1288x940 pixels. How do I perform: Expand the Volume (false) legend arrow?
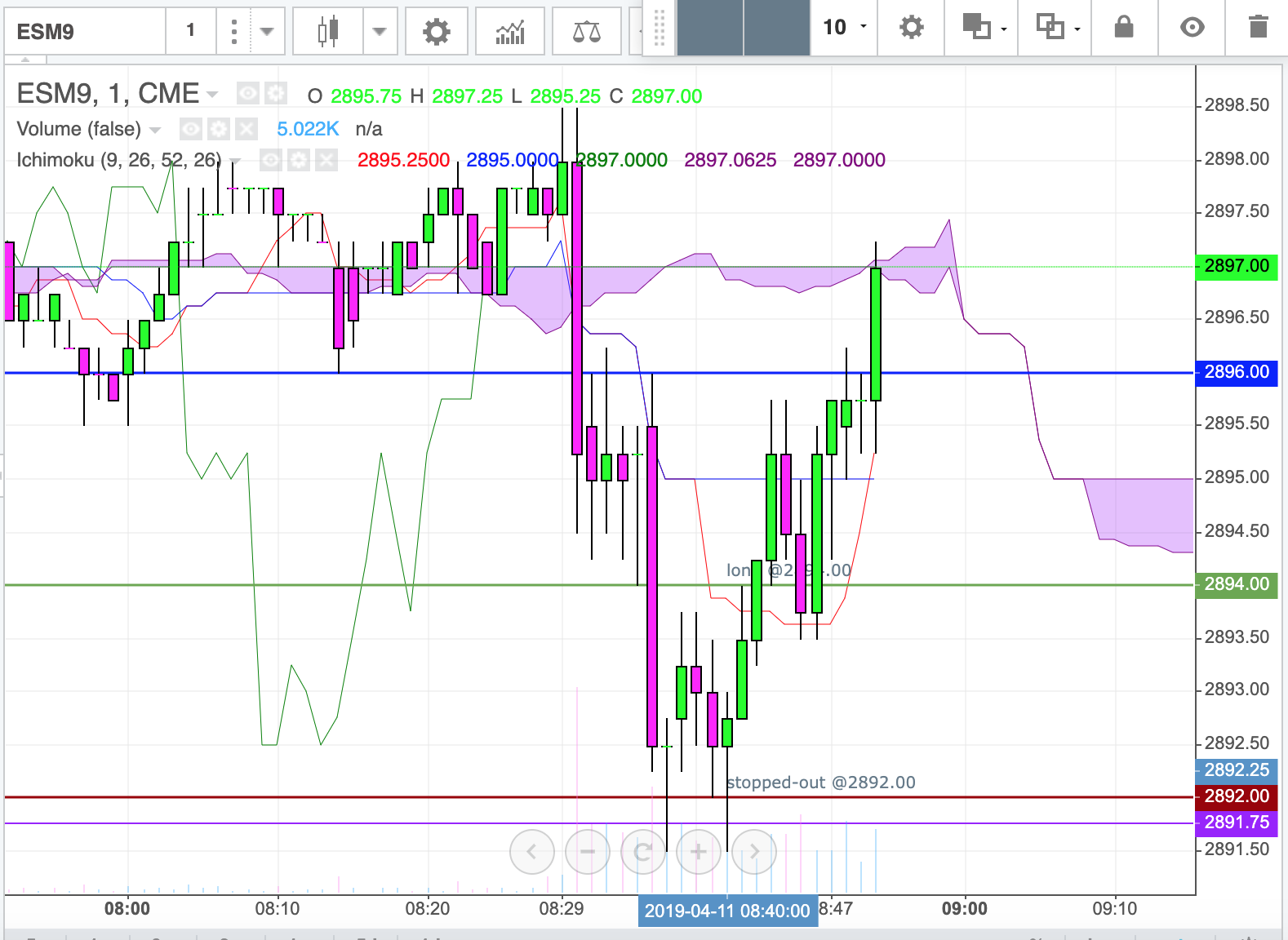tap(155, 130)
